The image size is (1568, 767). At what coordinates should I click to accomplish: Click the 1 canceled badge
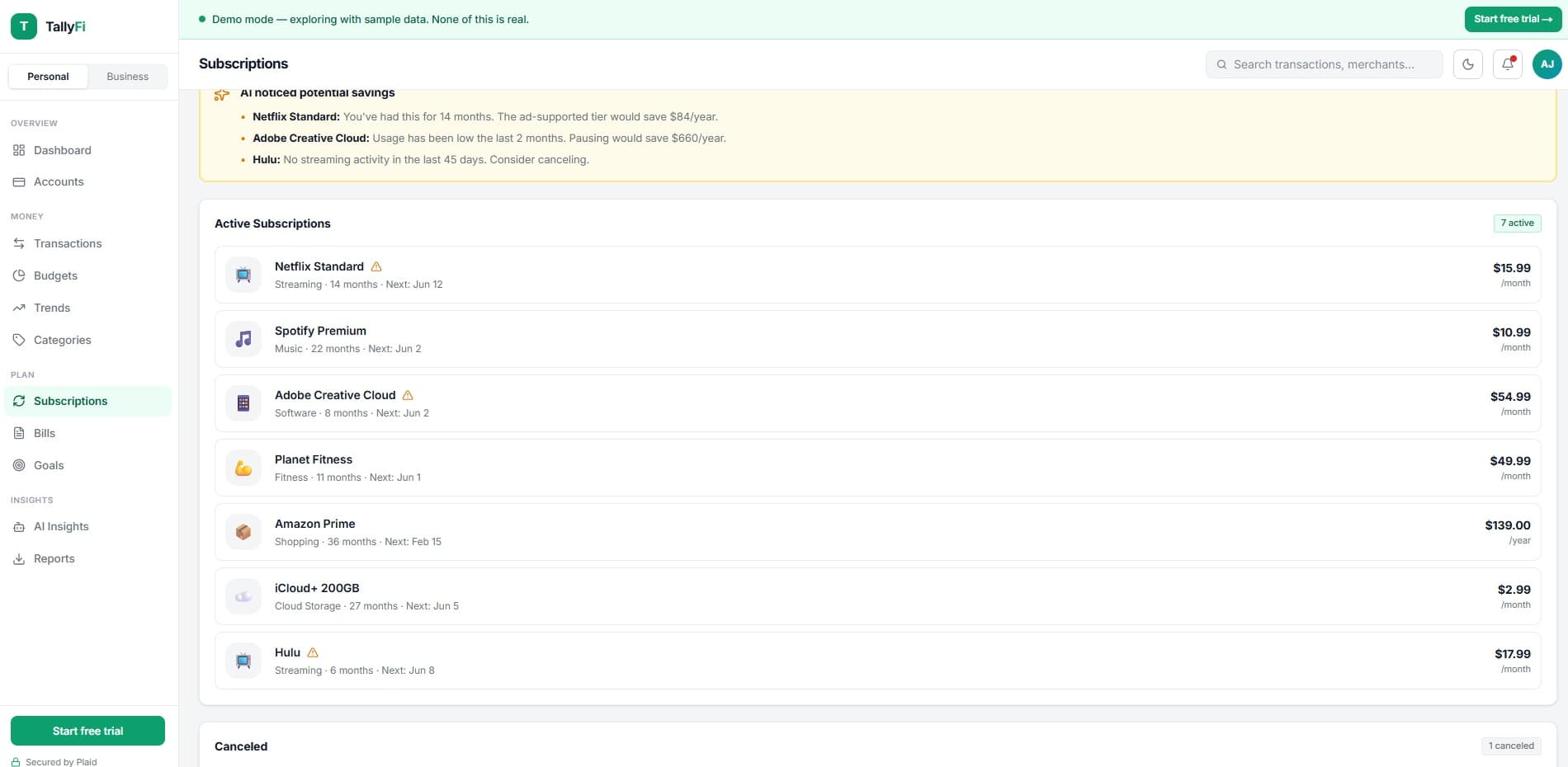(x=1511, y=746)
